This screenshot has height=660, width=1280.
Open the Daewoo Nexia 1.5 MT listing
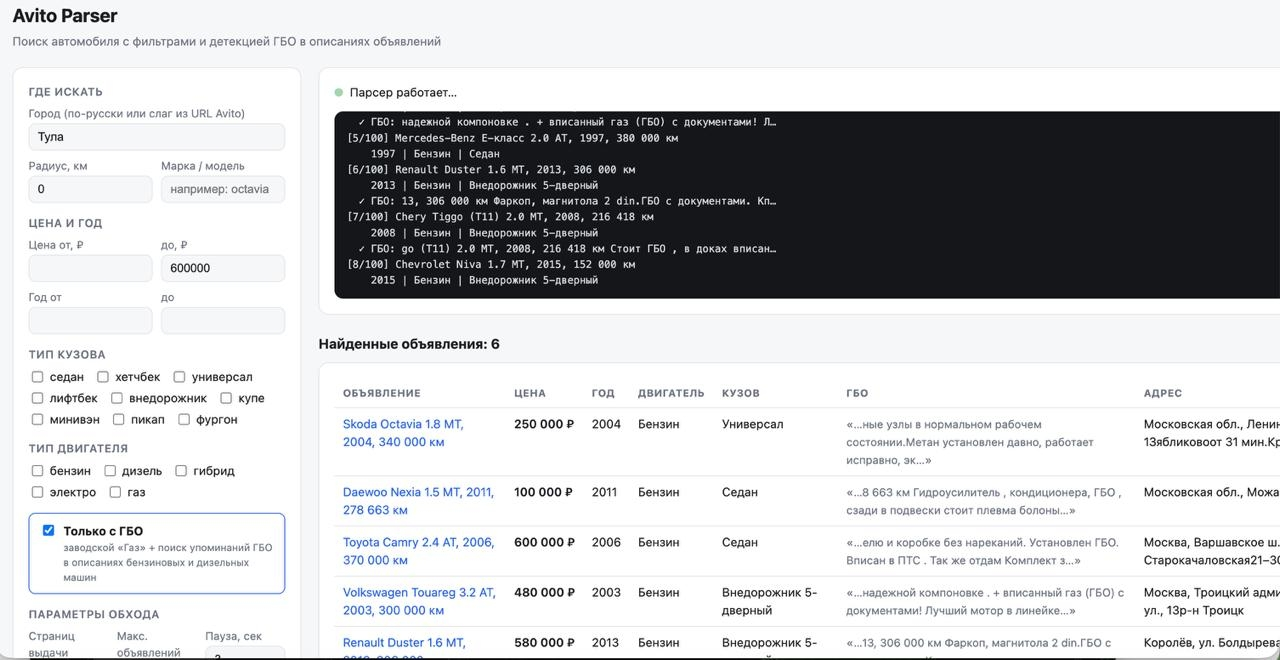pos(418,501)
